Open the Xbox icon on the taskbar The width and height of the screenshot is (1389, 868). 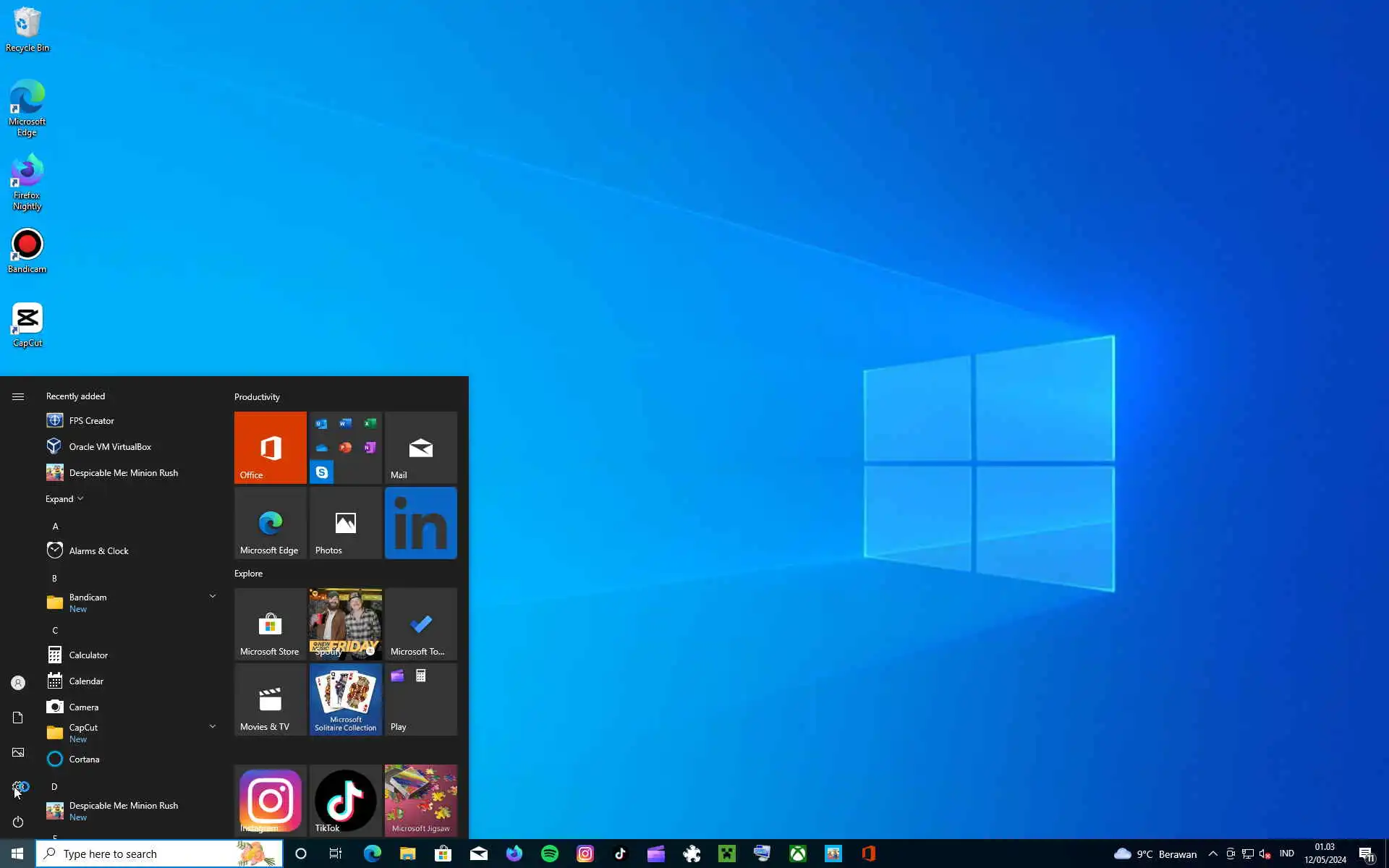pyautogui.click(x=798, y=854)
